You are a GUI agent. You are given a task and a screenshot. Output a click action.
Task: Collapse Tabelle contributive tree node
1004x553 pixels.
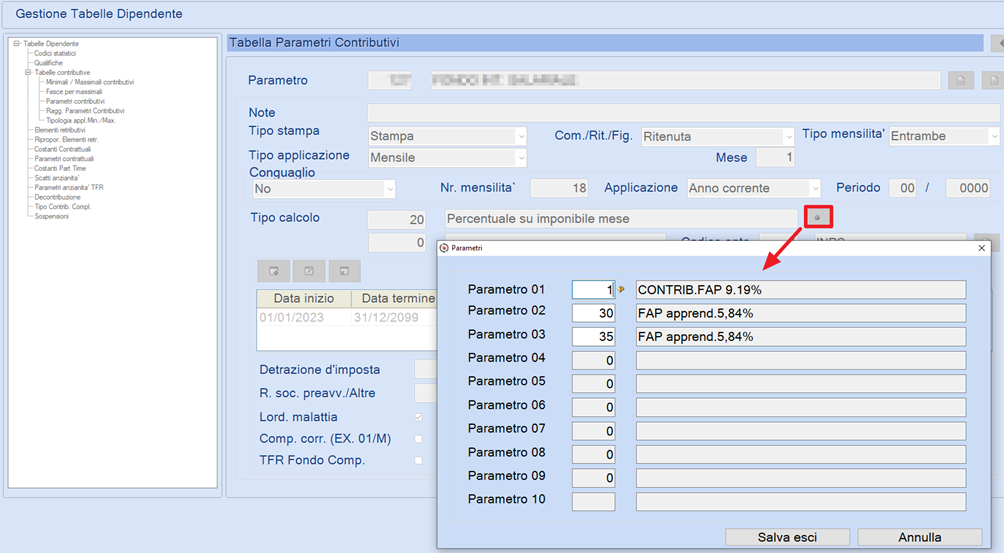pos(28,72)
